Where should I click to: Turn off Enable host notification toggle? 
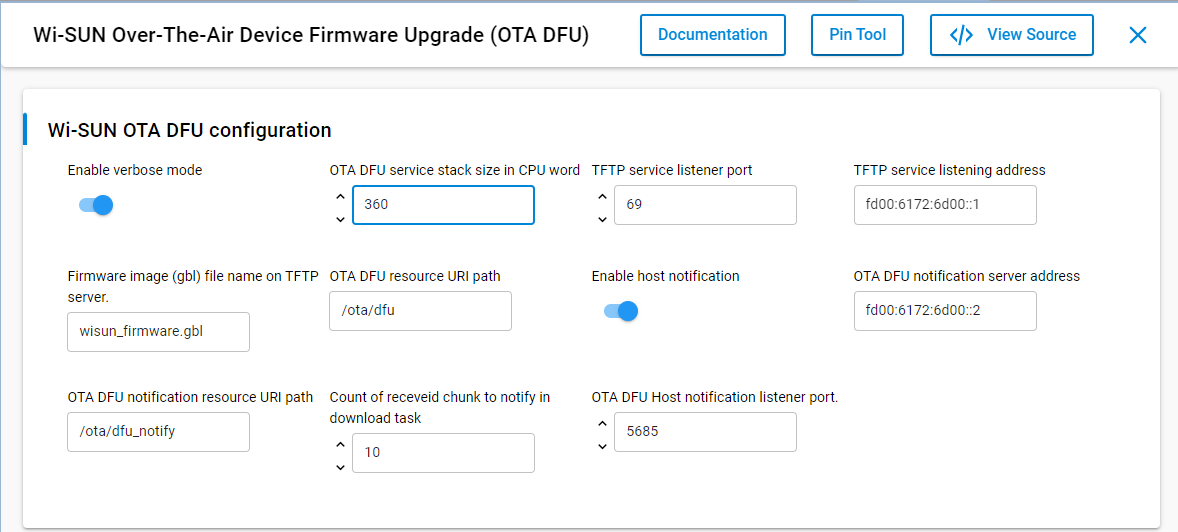pos(621,310)
